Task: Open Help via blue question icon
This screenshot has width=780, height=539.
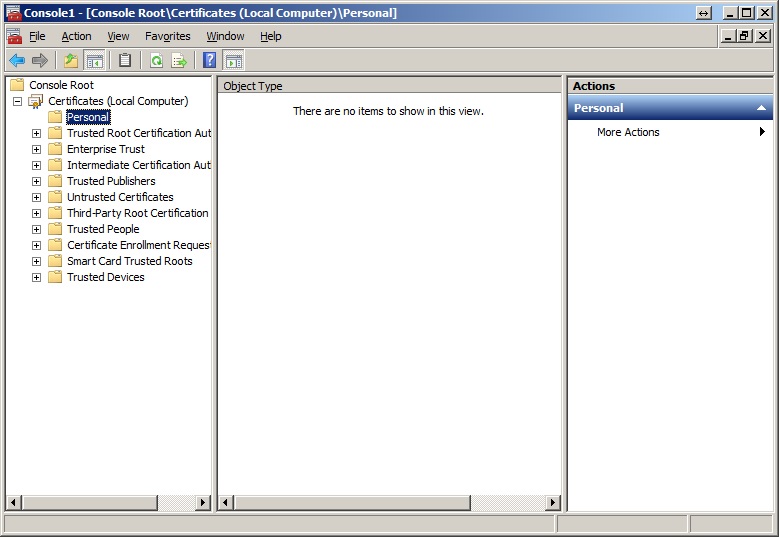Action: 210,61
